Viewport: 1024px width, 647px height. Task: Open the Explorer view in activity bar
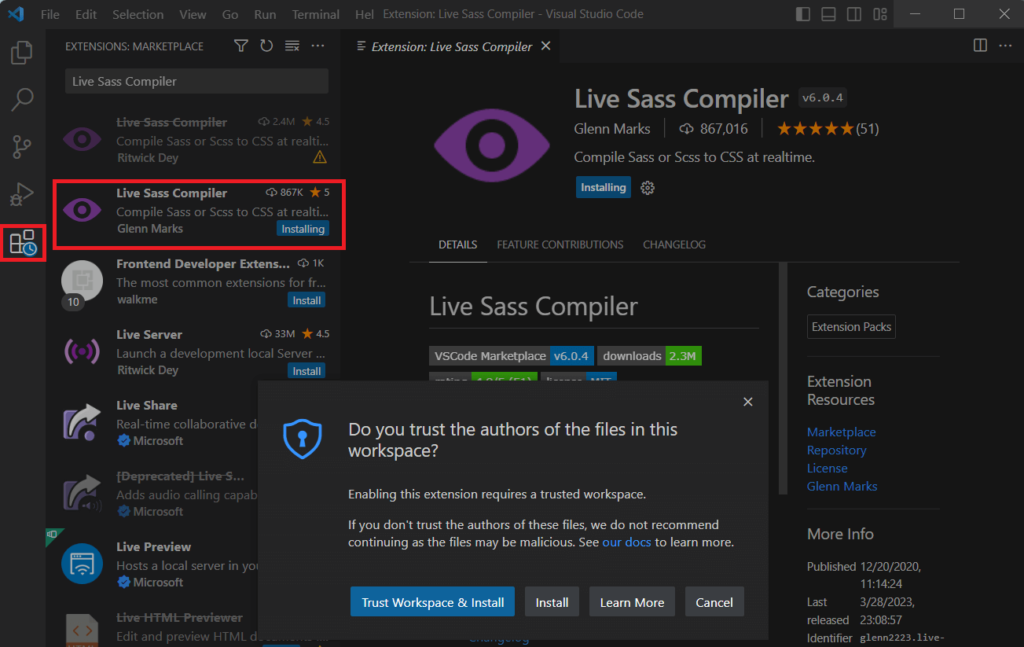[x=22, y=52]
